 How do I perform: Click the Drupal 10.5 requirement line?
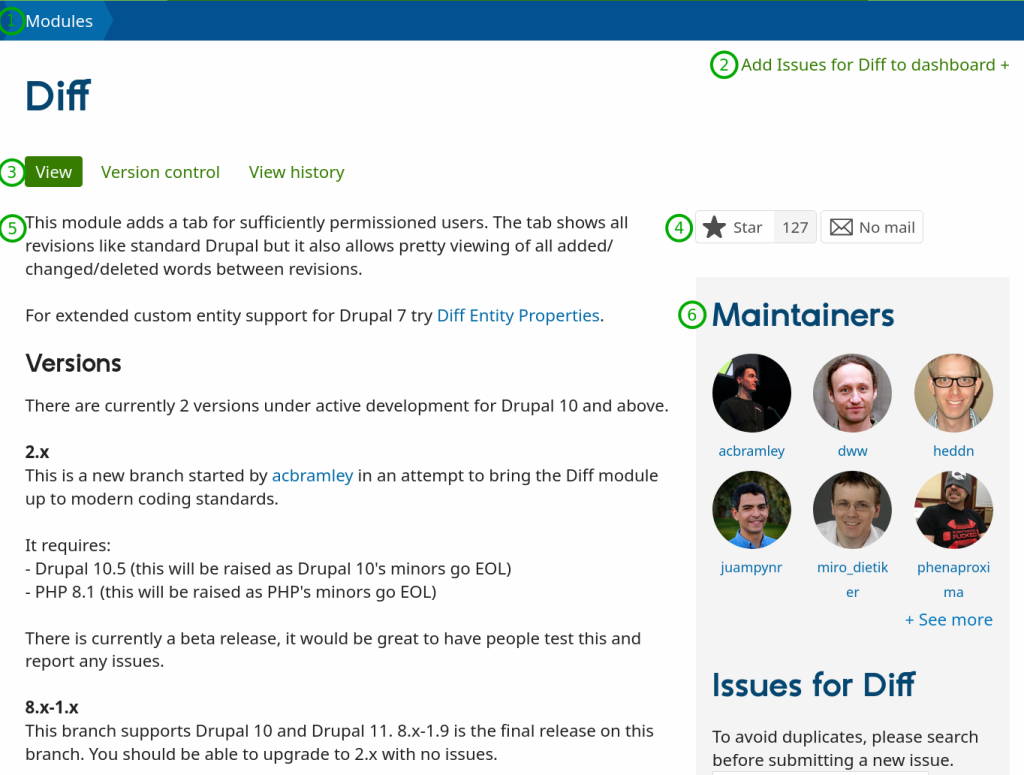point(268,569)
